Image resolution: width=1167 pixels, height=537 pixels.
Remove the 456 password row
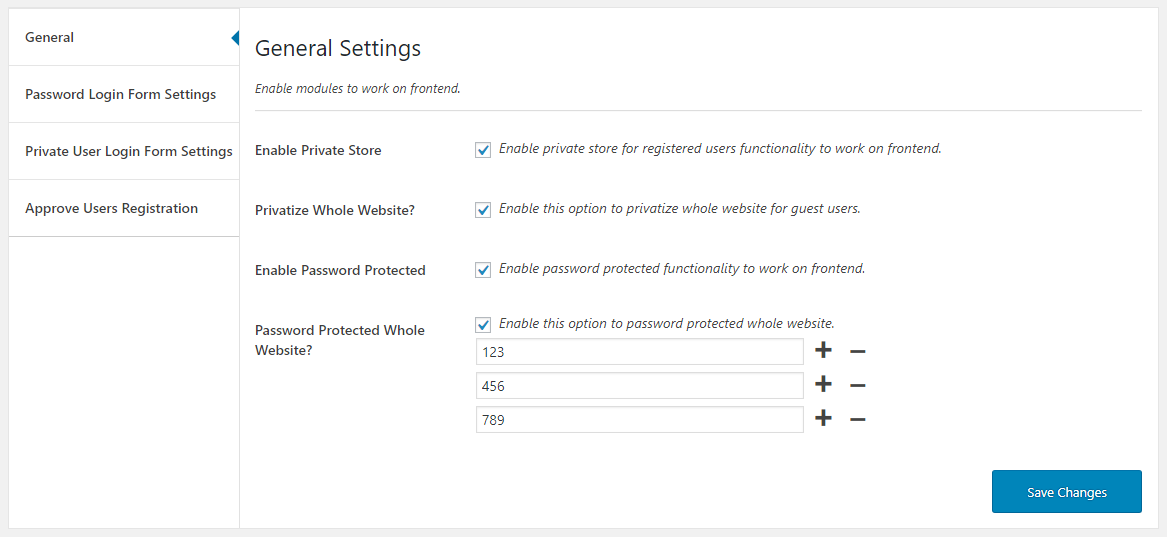point(857,386)
